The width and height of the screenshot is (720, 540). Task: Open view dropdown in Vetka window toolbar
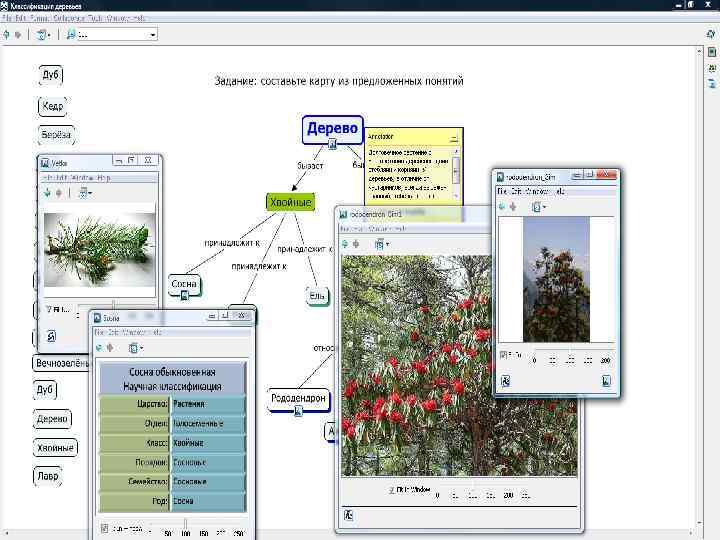pos(85,193)
